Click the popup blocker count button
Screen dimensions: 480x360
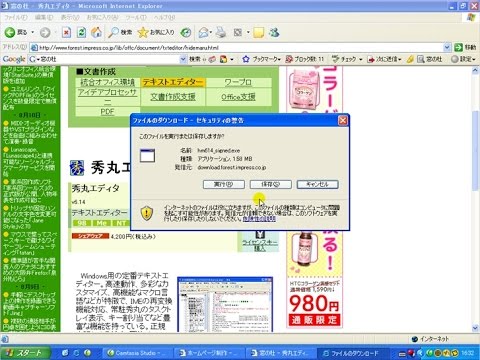[305, 59]
